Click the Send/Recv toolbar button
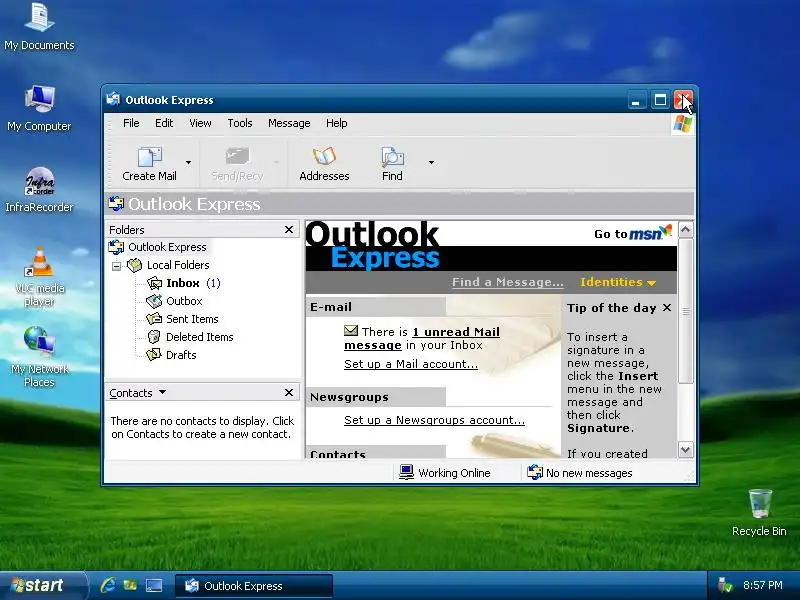The width and height of the screenshot is (800, 600). coord(237,164)
